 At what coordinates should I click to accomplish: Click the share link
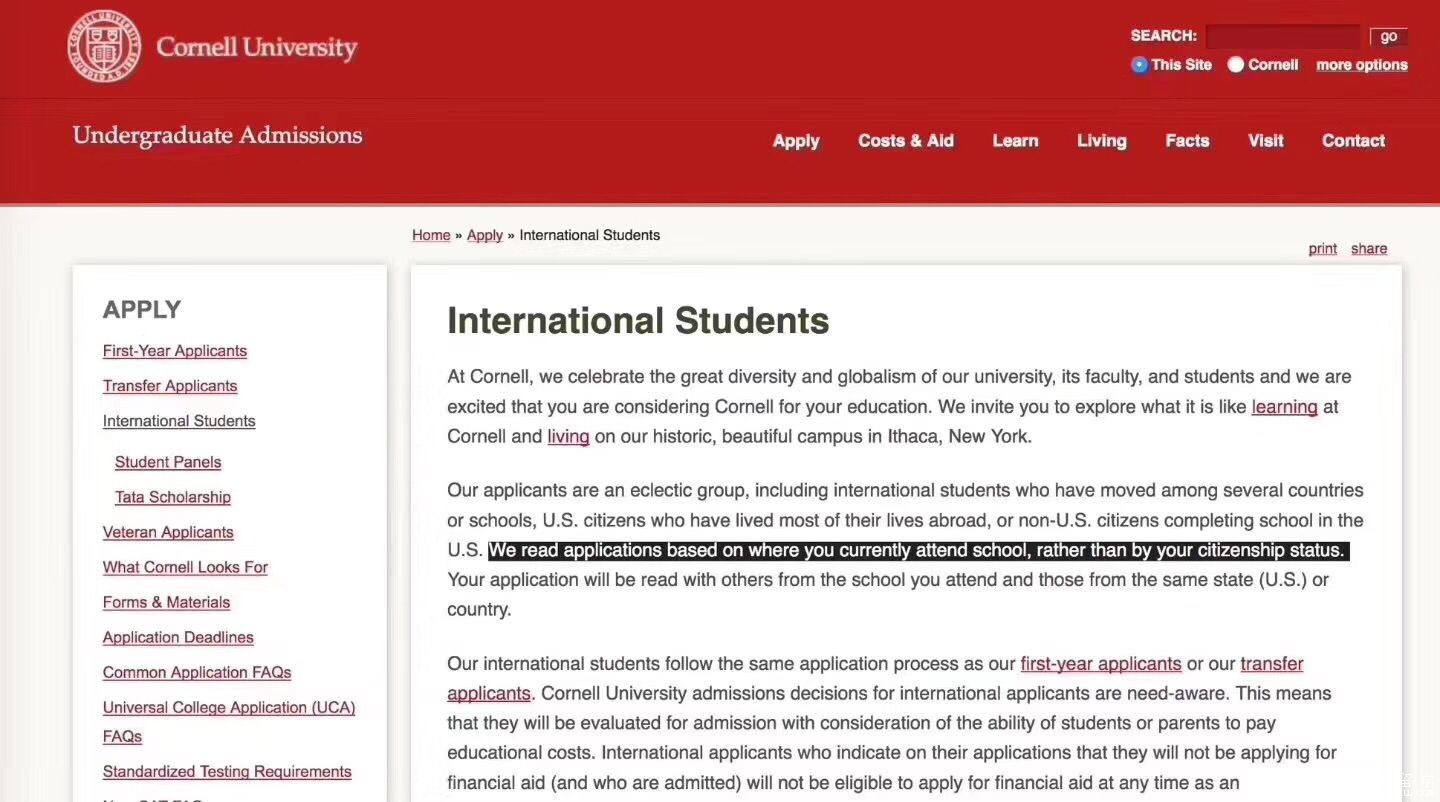tap(1369, 249)
